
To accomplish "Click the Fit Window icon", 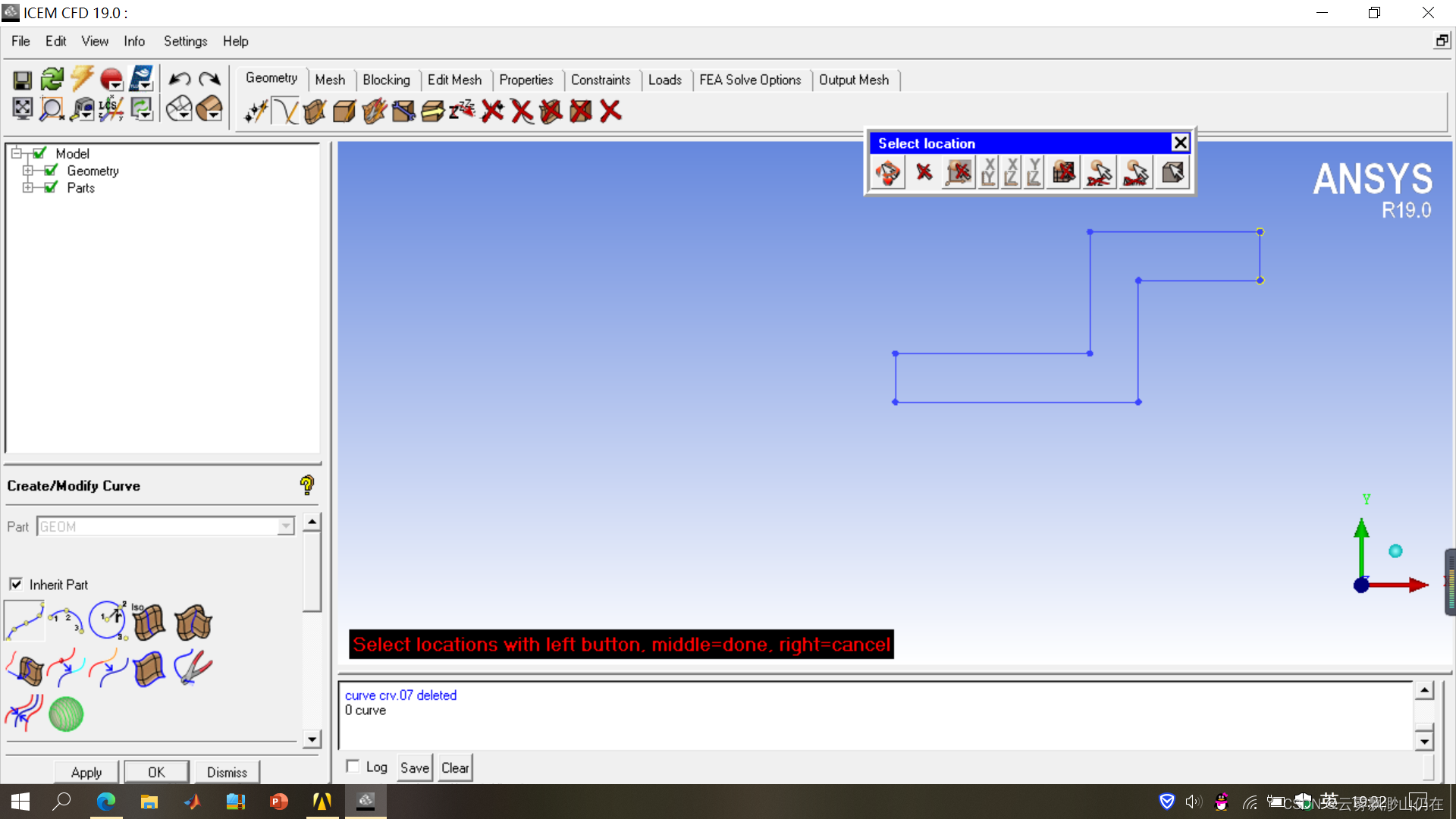I will point(22,109).
